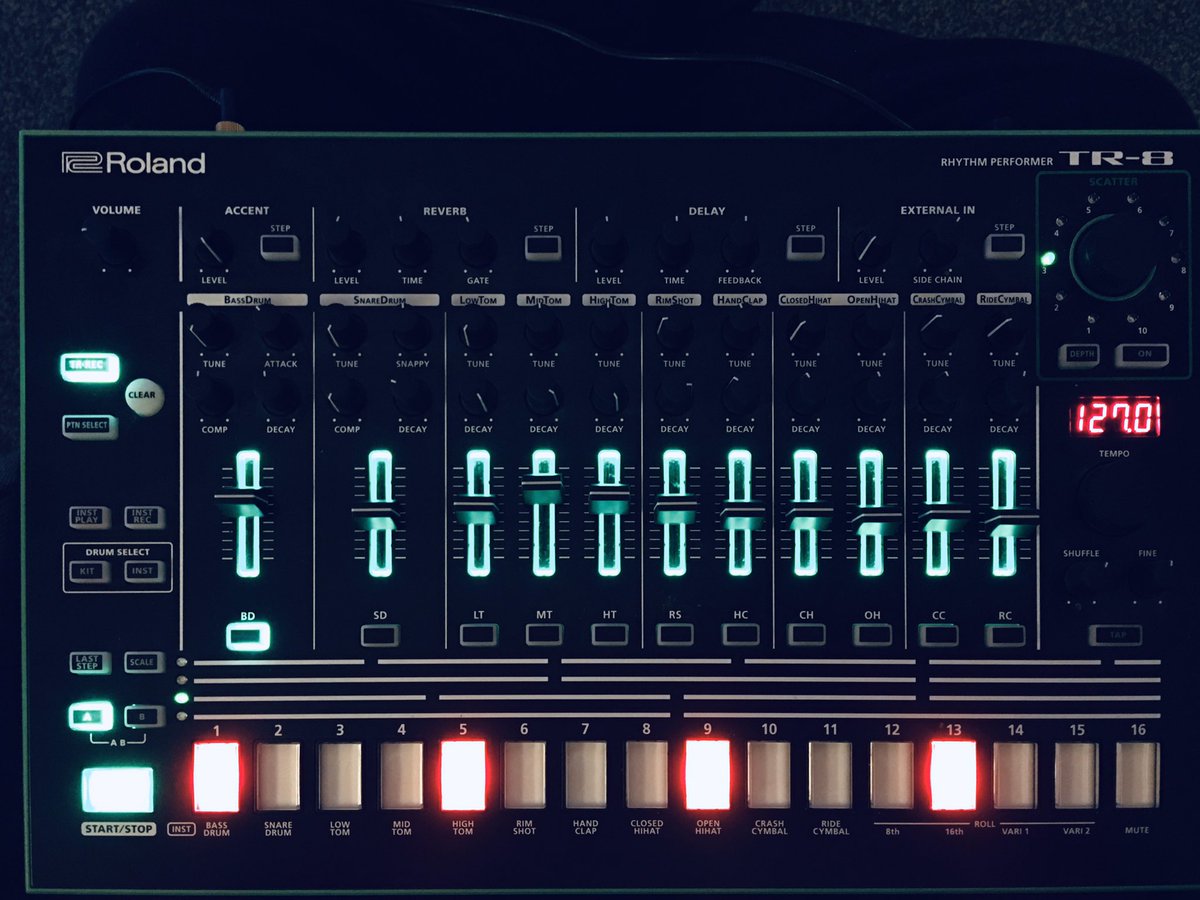The width and height of the screenshot is (1200, 900).
Task: Toggle step 12 8th roll pad
Action: (x=892, y=776)
